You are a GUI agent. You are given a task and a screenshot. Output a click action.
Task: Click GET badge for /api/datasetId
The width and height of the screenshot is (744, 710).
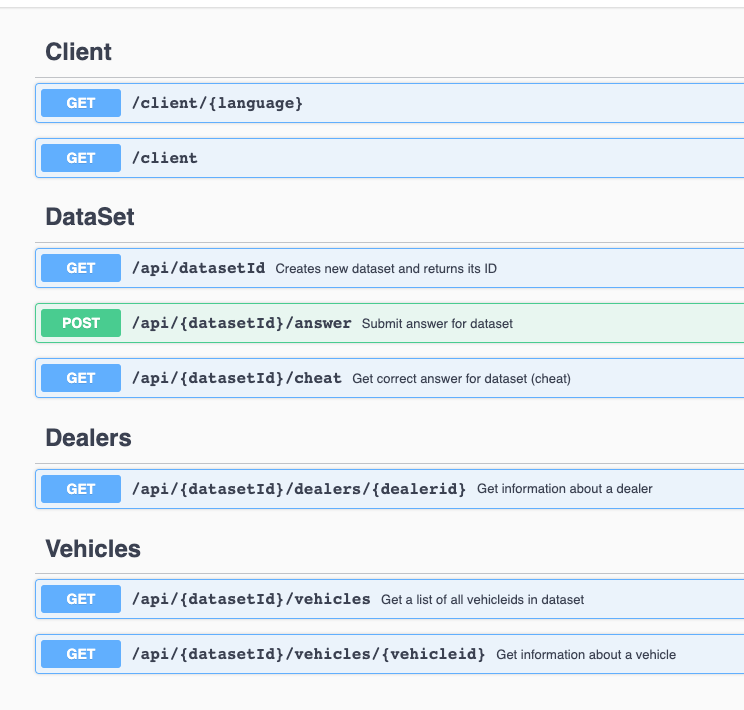pos(81,268)
